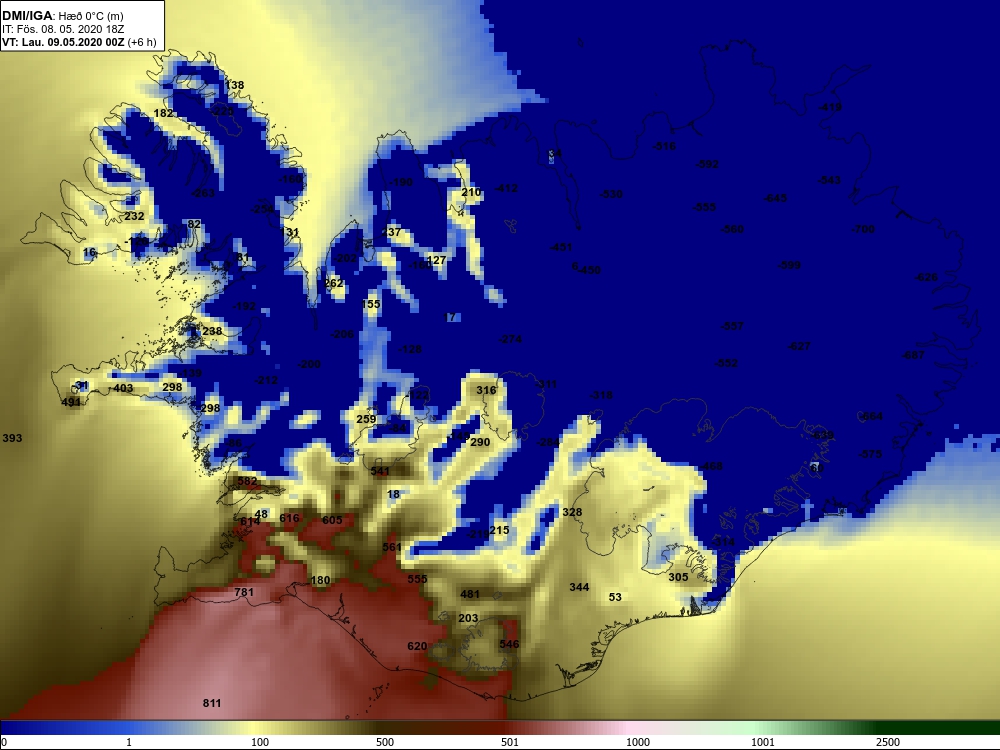The image size is (1000, 750).
Task: Click the map value '781'
Action: point(244,592)
